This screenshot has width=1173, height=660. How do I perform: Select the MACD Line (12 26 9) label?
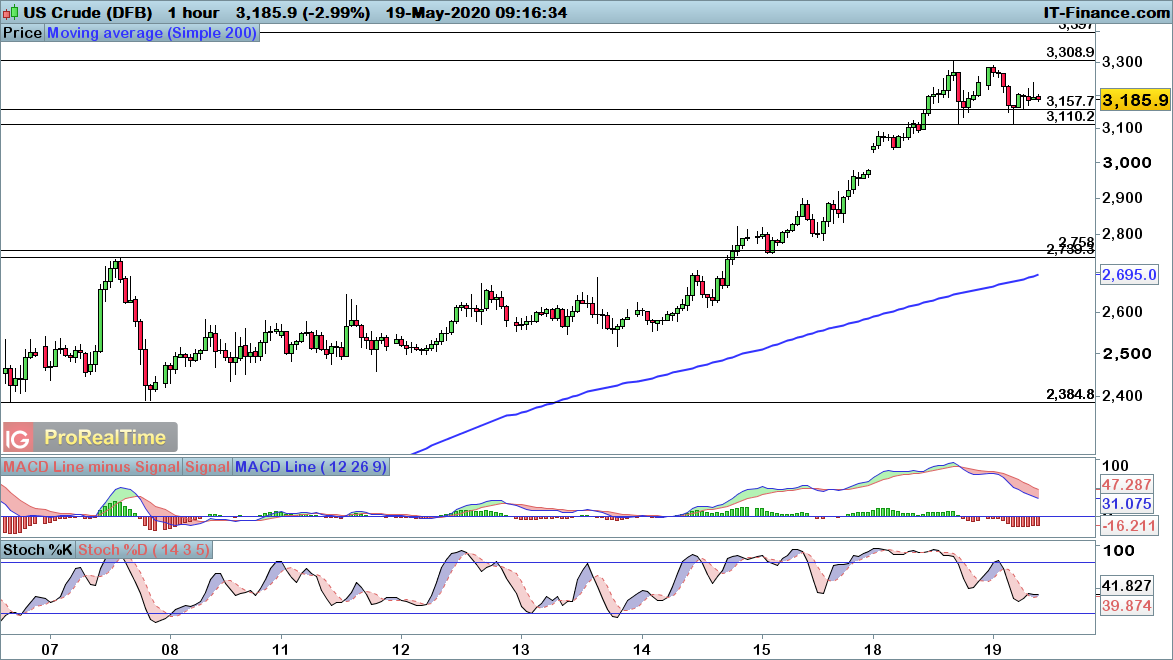point(310,467)
